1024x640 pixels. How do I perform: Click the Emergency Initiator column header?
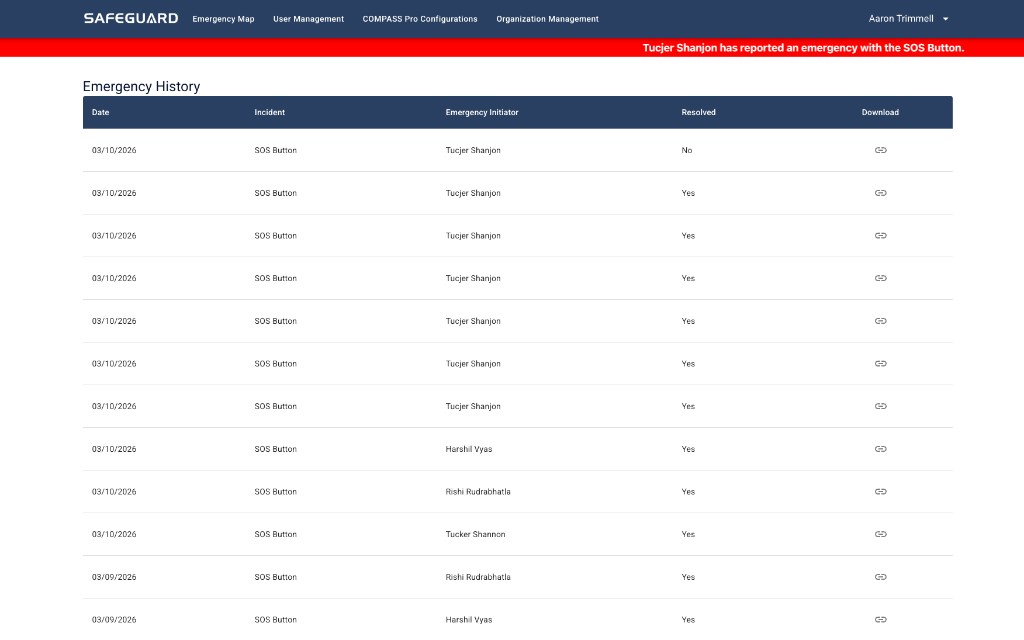coord(482,112)
